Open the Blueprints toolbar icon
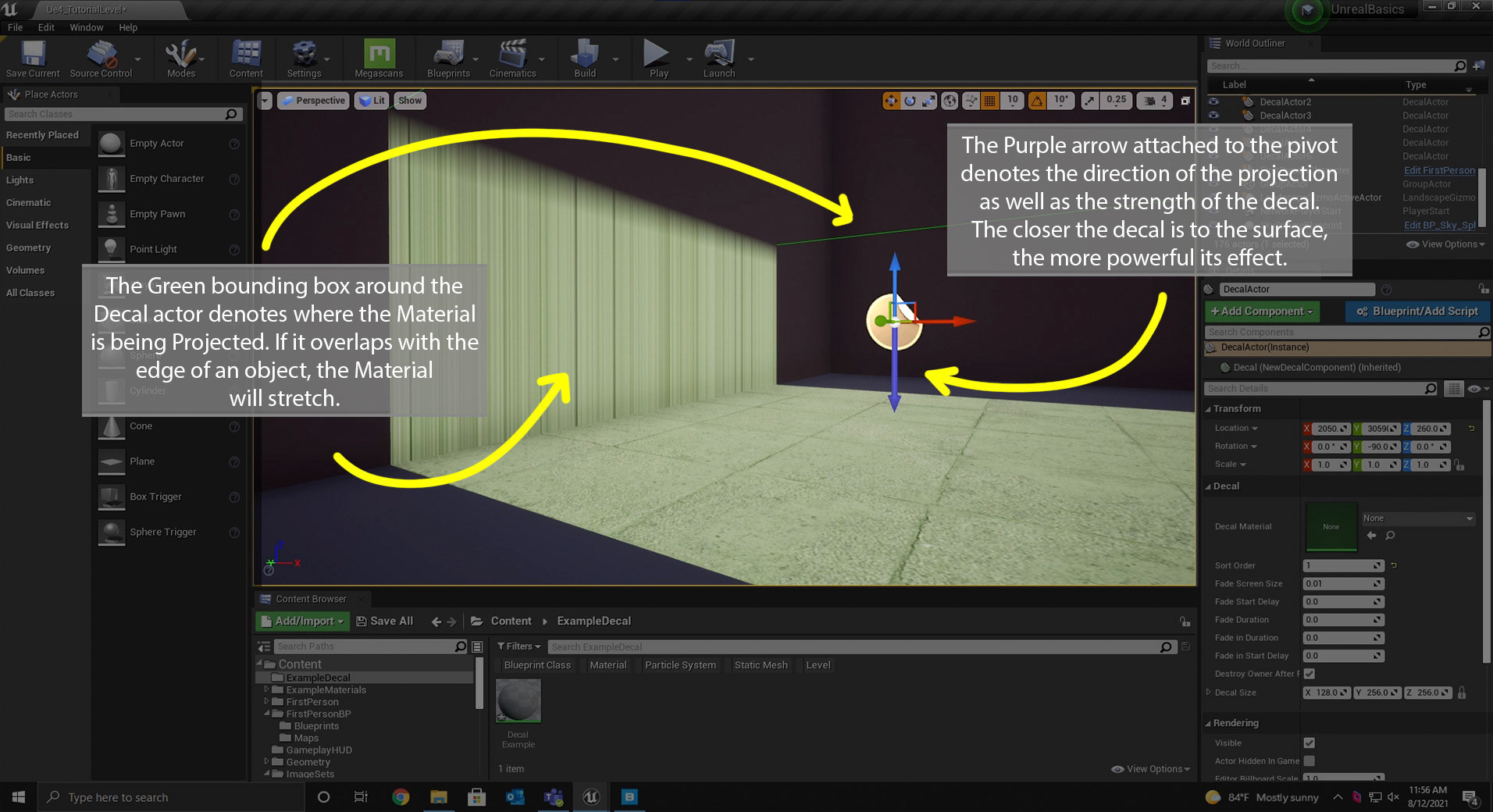The height and width of the screenshot is (812, 1493). pos(448,59)
